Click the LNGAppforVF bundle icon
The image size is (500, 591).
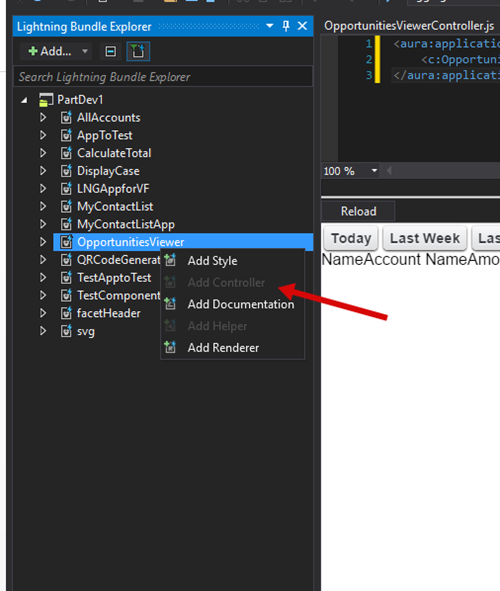66,188
